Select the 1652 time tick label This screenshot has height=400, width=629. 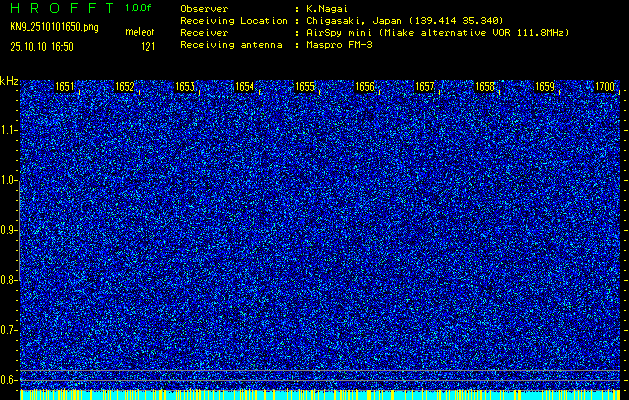[125, 87]
